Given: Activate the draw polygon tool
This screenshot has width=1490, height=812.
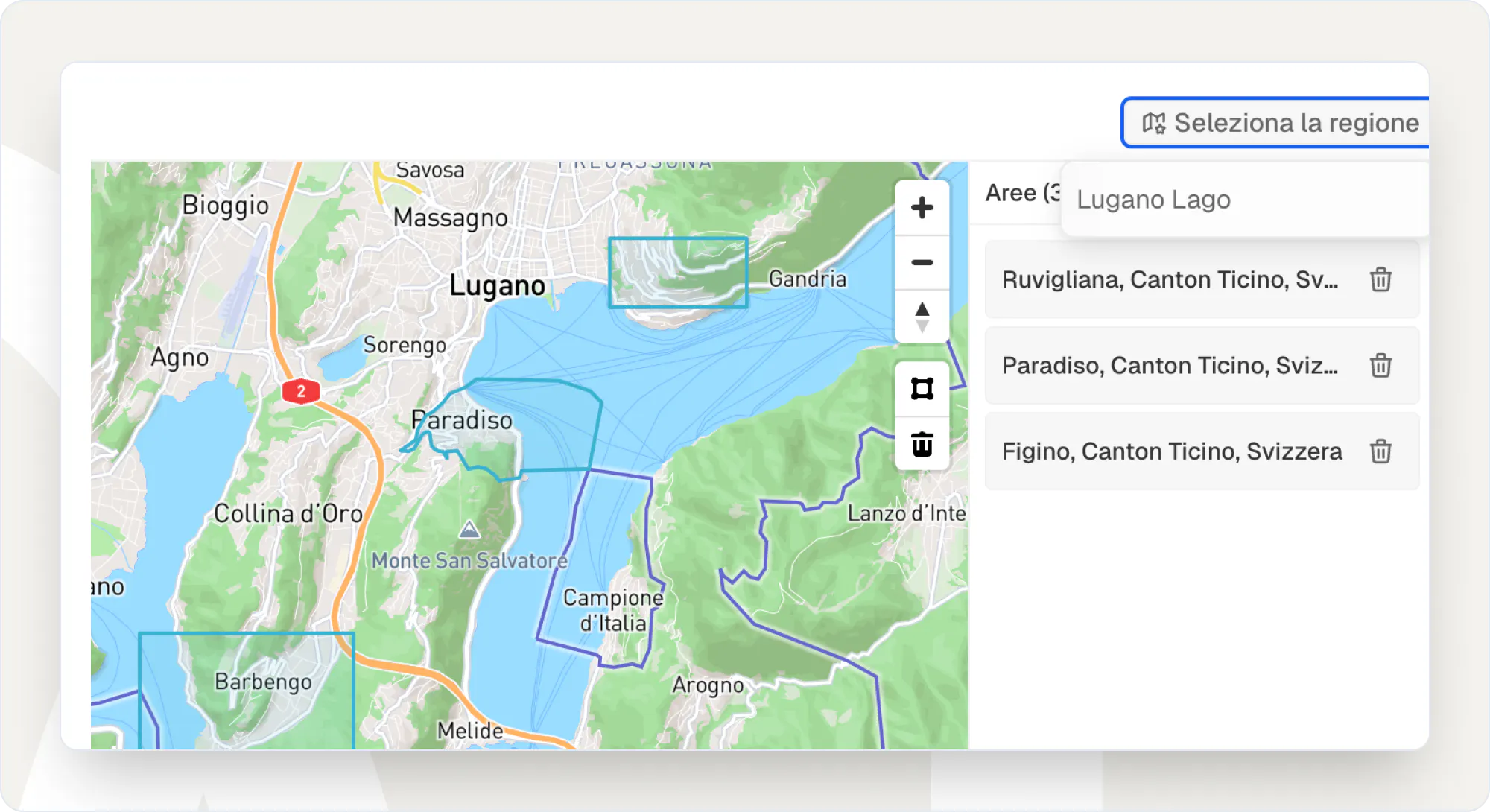Looking at the screenshot, I should click(922, 389).
